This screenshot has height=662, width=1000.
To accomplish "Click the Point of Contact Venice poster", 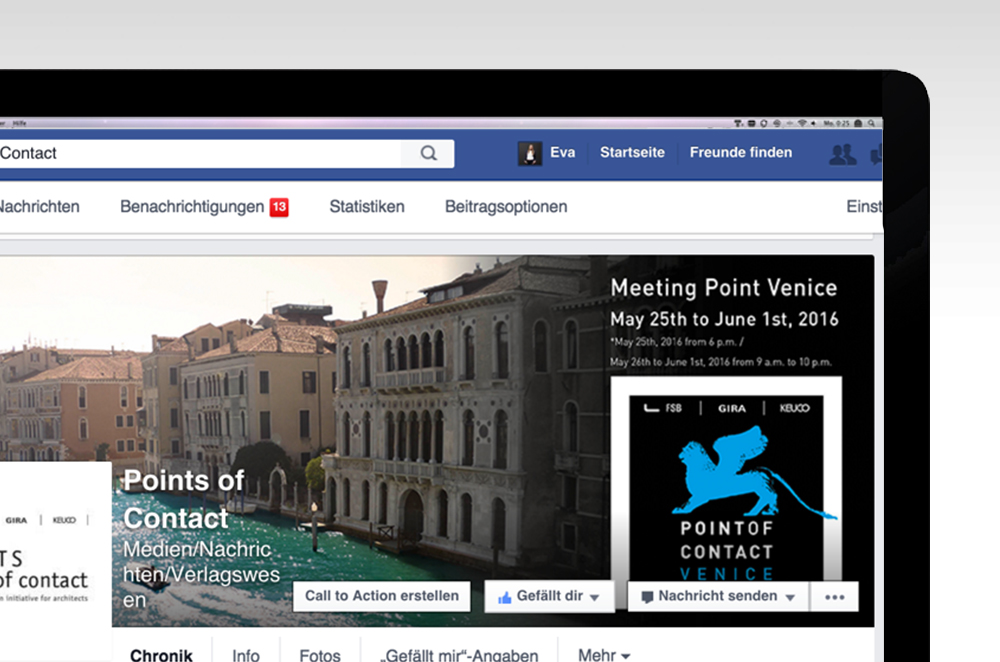I will pos(726,479).
